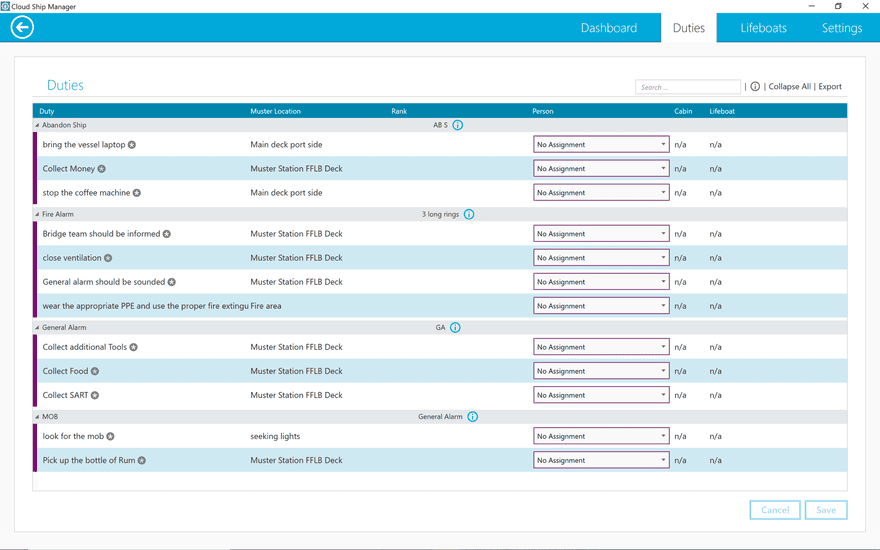Restore down the application window
Viewport: 880px width, 550px height.
coord(838,6)
